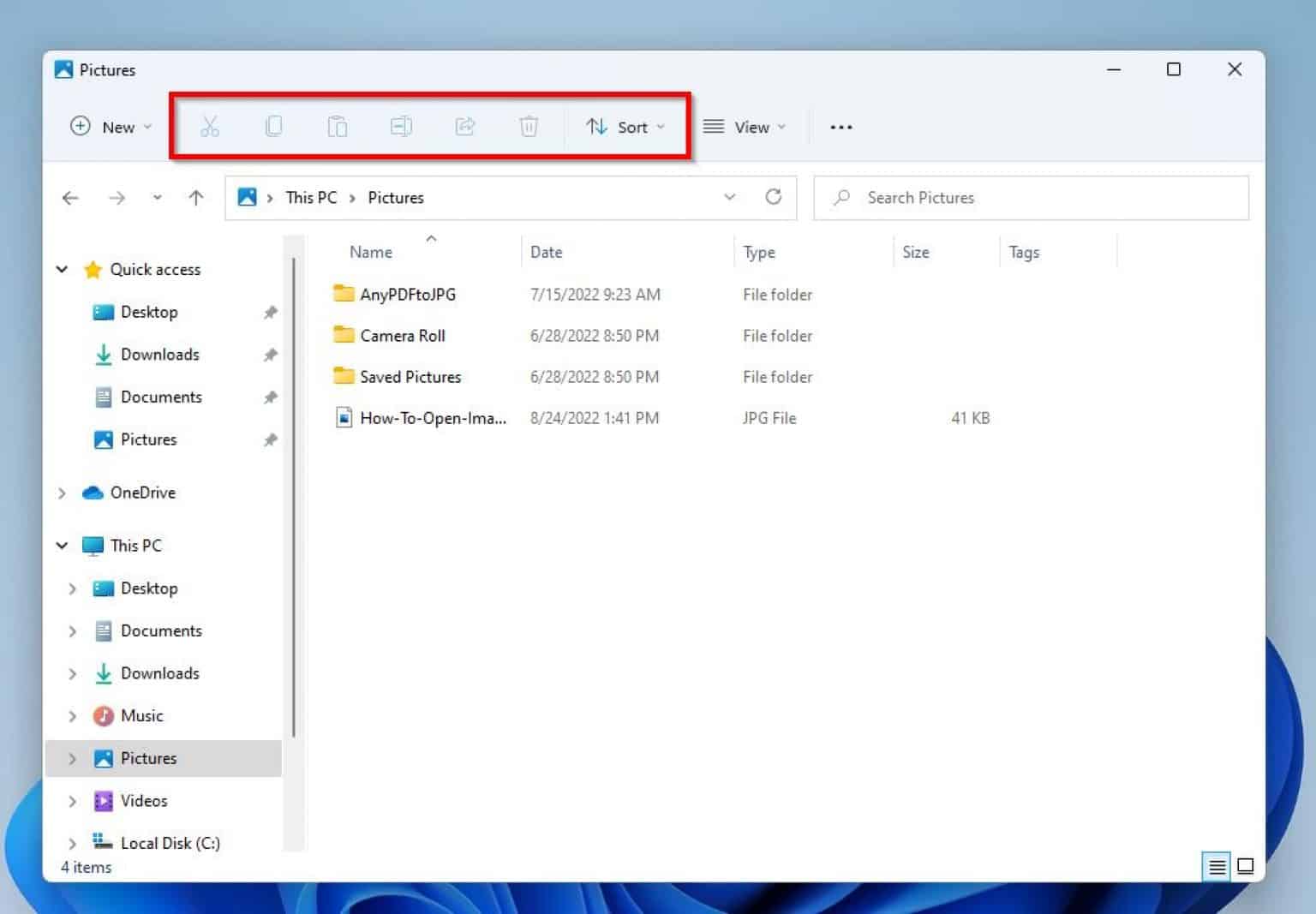Collapse the This PC section

pyautogui.click(x=61, y=545)
